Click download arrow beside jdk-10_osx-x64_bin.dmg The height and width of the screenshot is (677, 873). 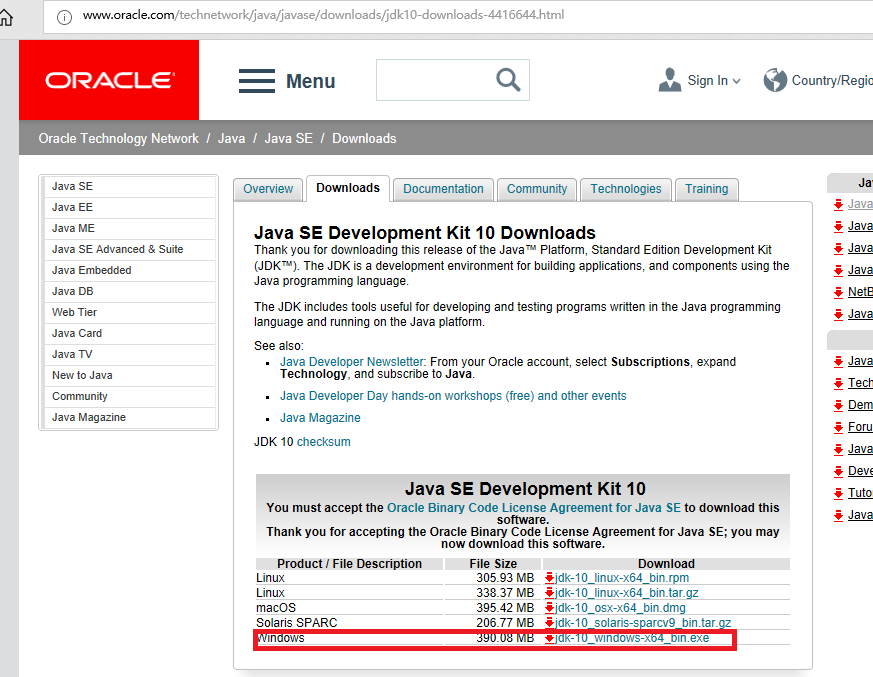pyautogui.click(x=549, y=607)
